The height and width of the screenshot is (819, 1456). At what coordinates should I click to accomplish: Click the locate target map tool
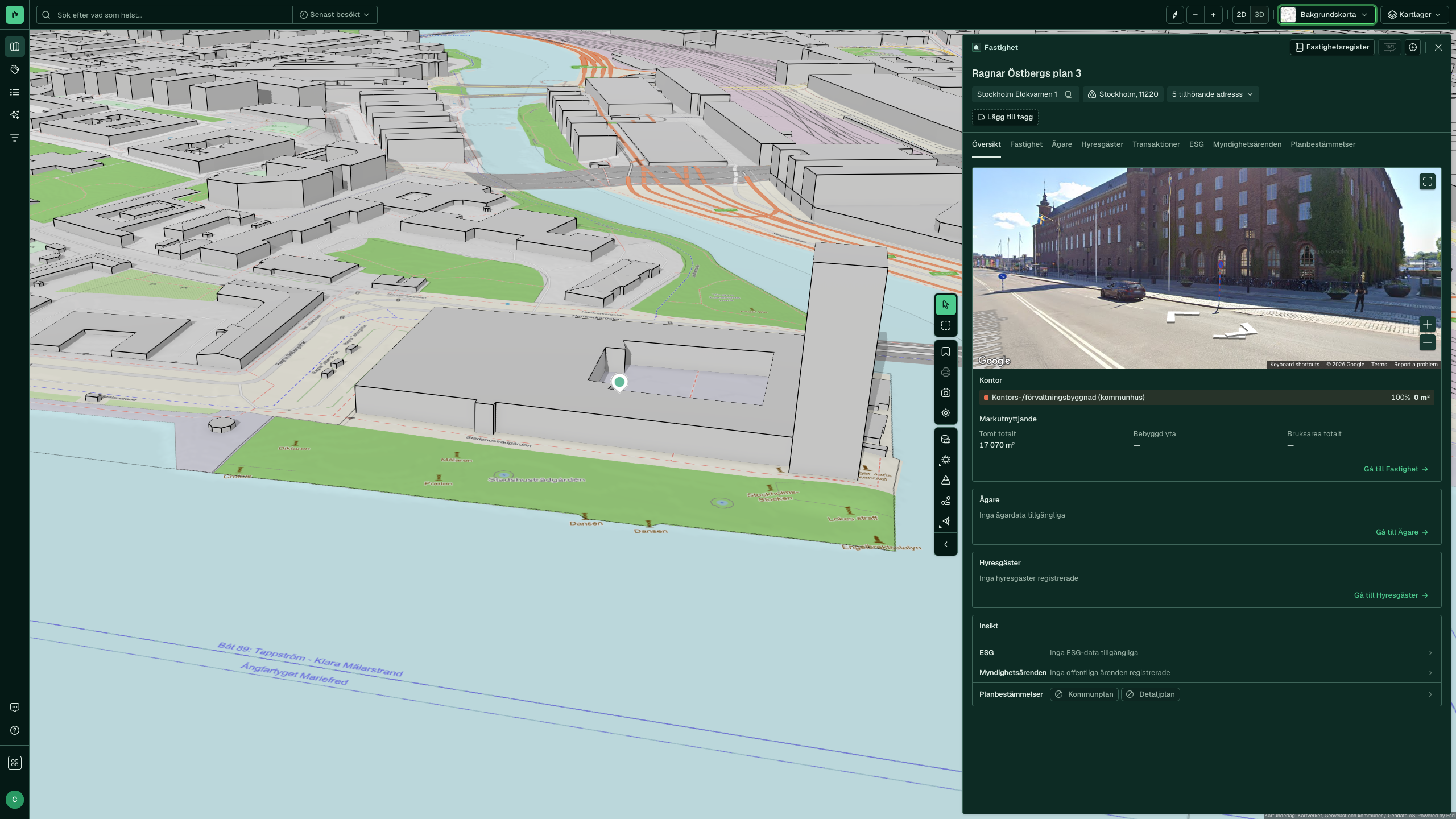click(946, 413)
